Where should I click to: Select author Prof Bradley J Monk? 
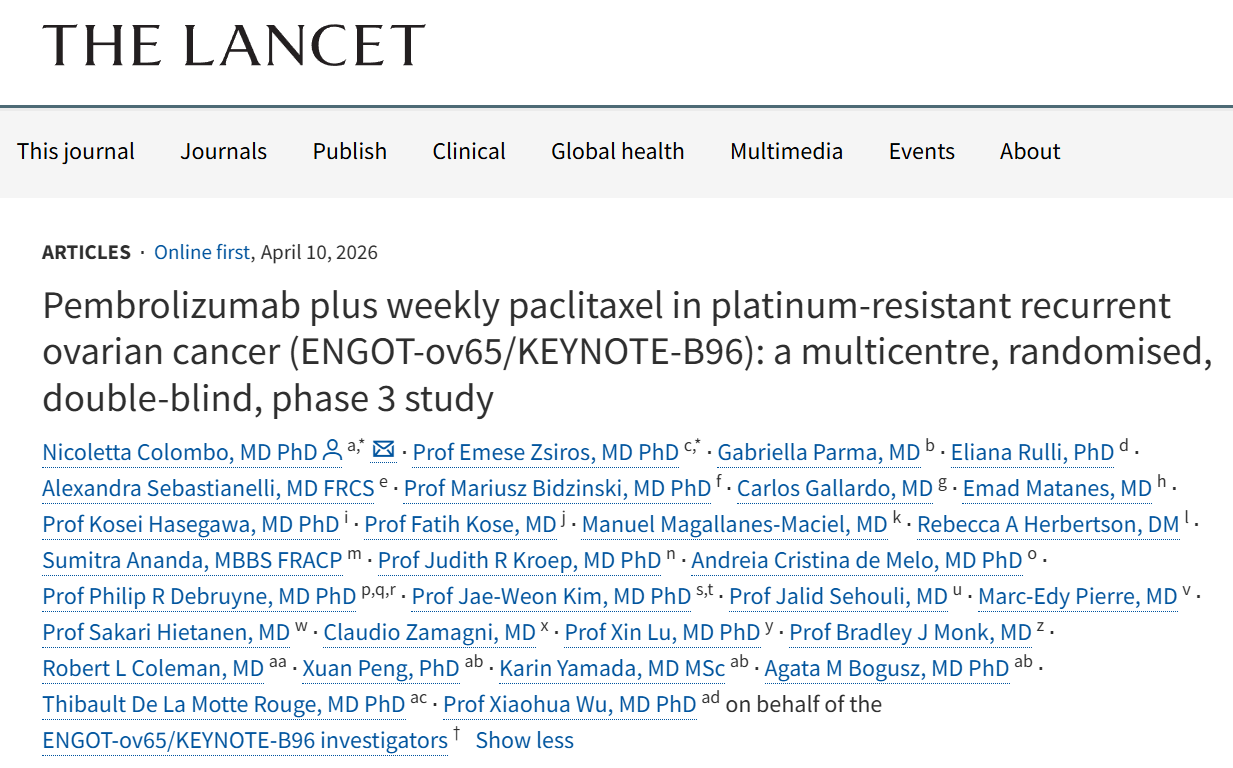tap(910, 632)
